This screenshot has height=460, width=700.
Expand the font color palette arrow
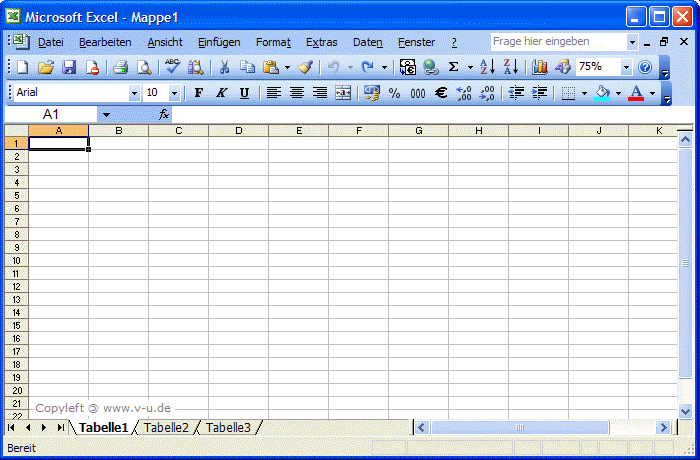653,93
